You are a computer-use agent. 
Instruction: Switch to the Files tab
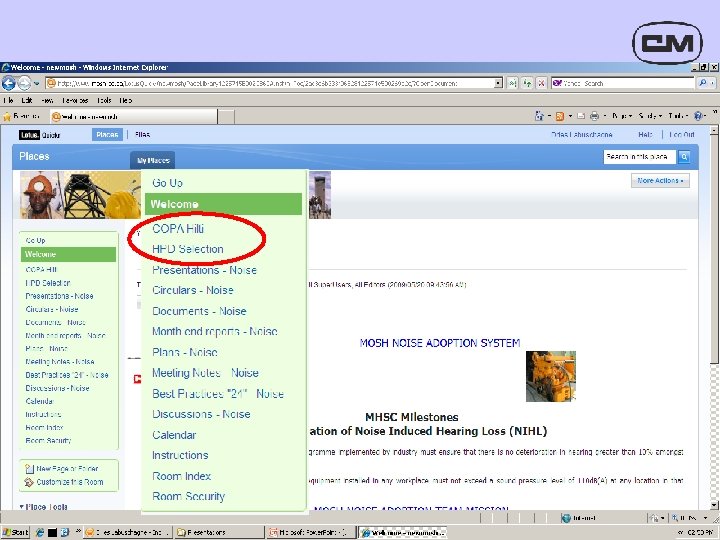point(142,135)
